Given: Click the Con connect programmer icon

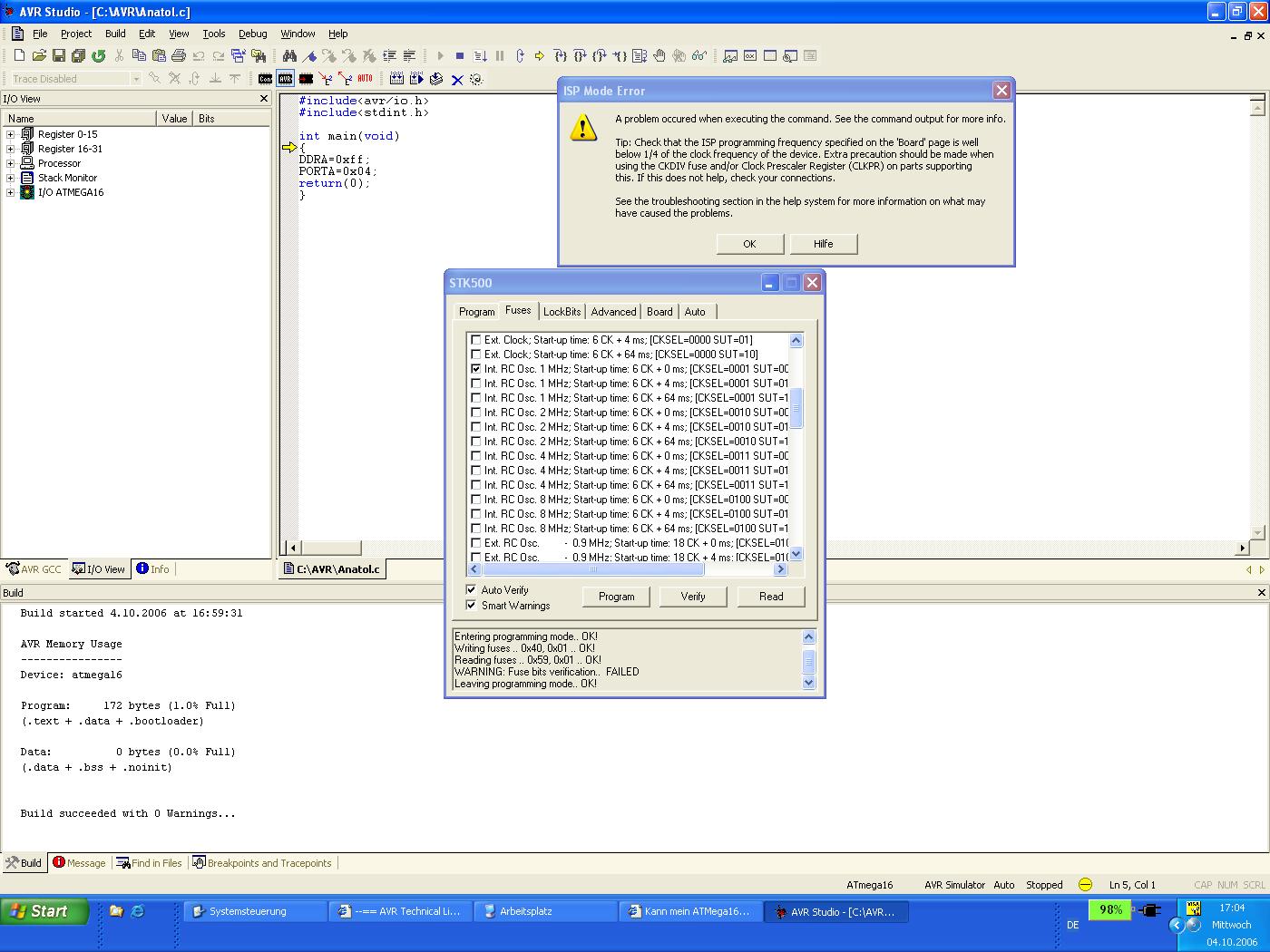Looking at the screenshot, I should pyautogui.click(x=265, y=79).
